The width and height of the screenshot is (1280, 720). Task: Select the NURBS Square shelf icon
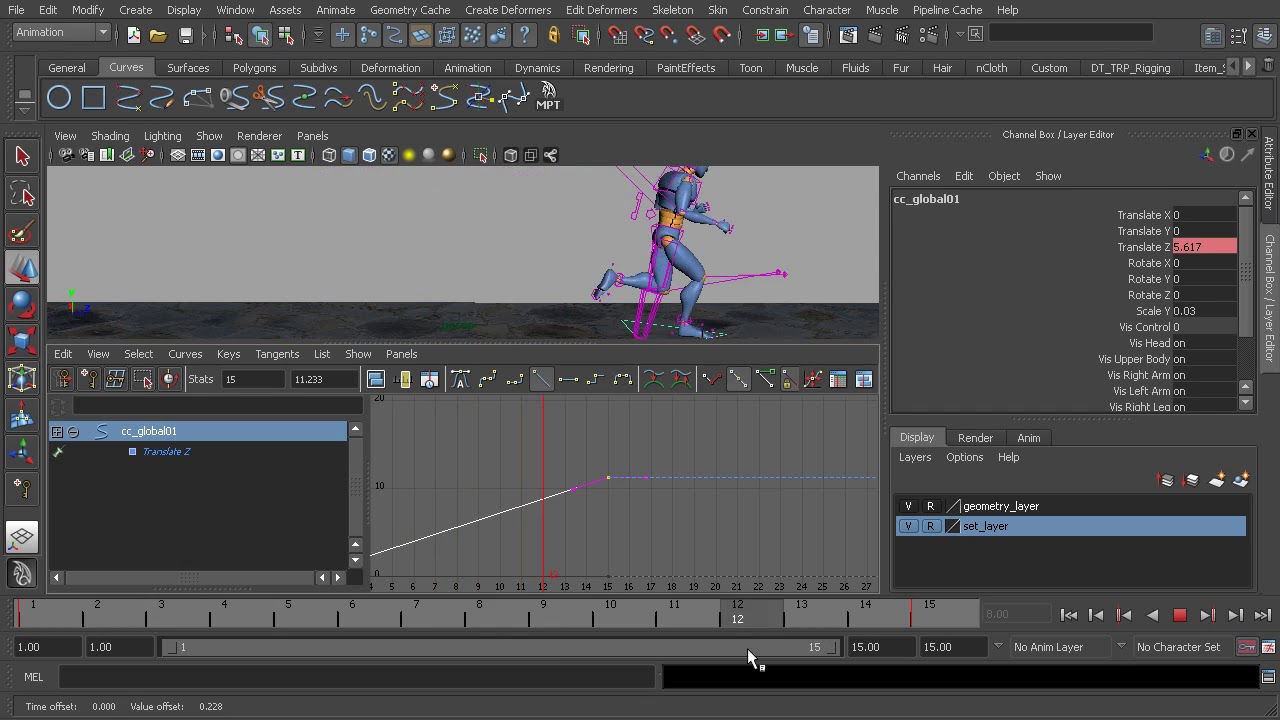[93, 98]
